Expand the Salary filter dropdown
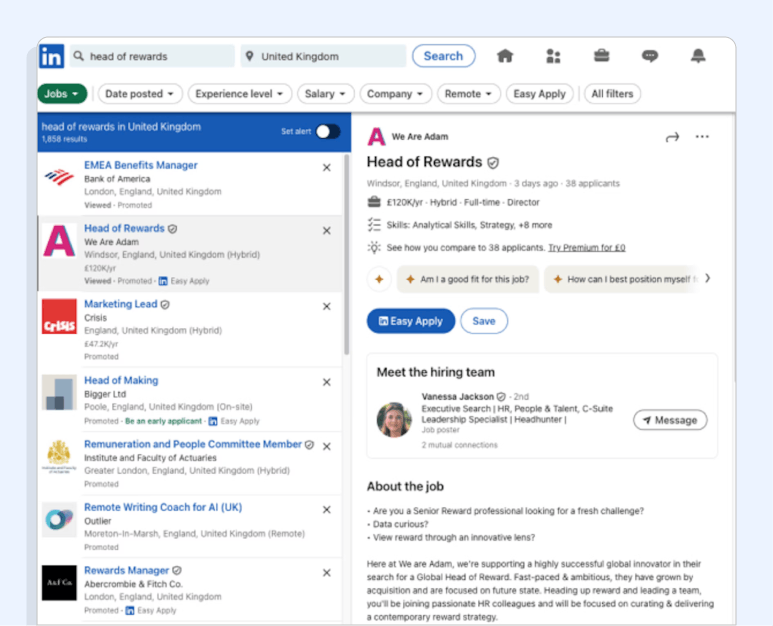The width and height of the screenshot is (773, 626). coord(326,94)
